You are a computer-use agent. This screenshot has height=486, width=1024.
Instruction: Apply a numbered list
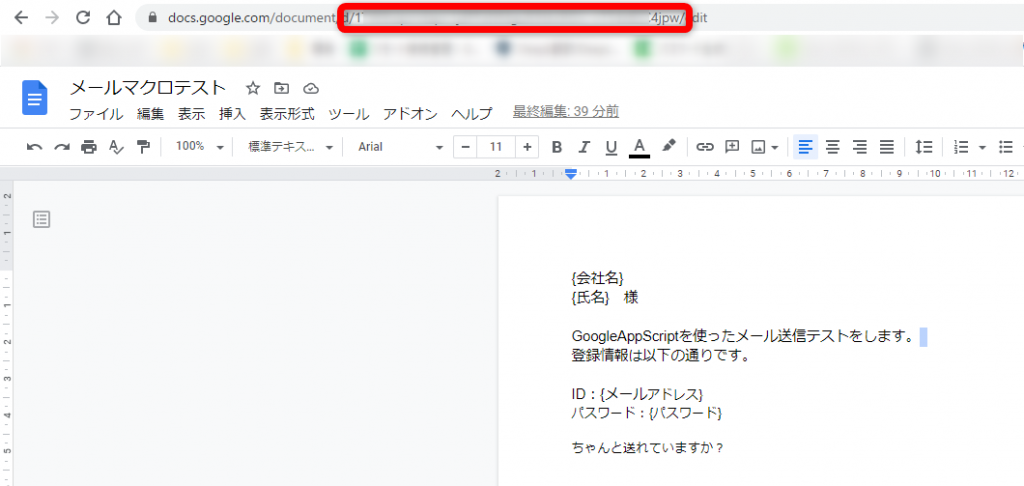(x=961, y=147)
